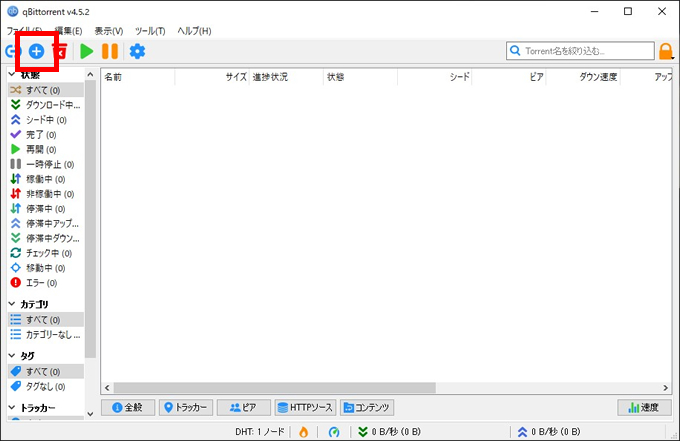Image resolution: width=680 pixels, height=441 pixels.
Task: Collapse the 状態 section
Action: pos(12,75)
